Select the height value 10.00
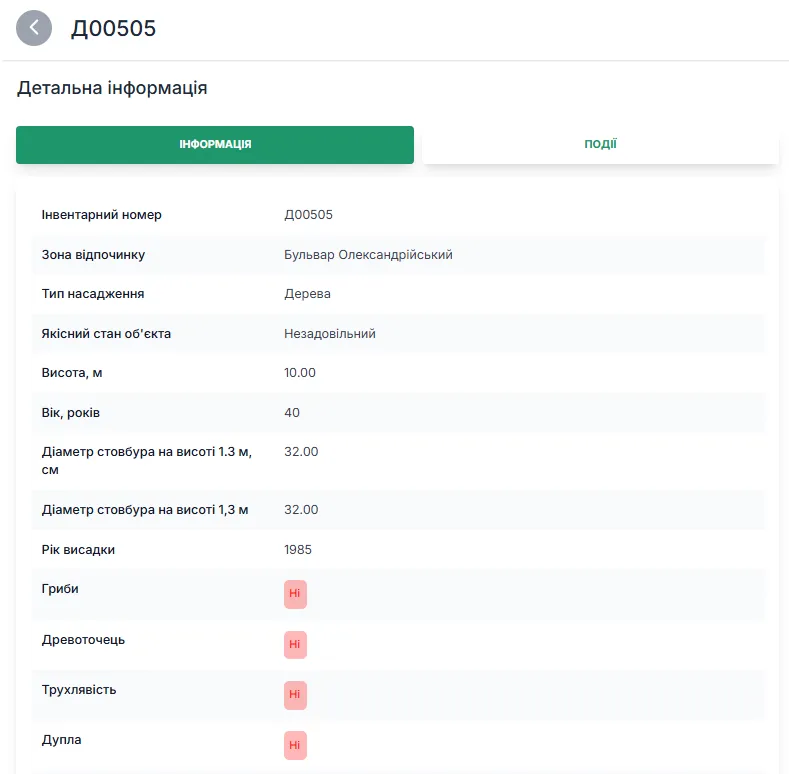 coord(300,373)
